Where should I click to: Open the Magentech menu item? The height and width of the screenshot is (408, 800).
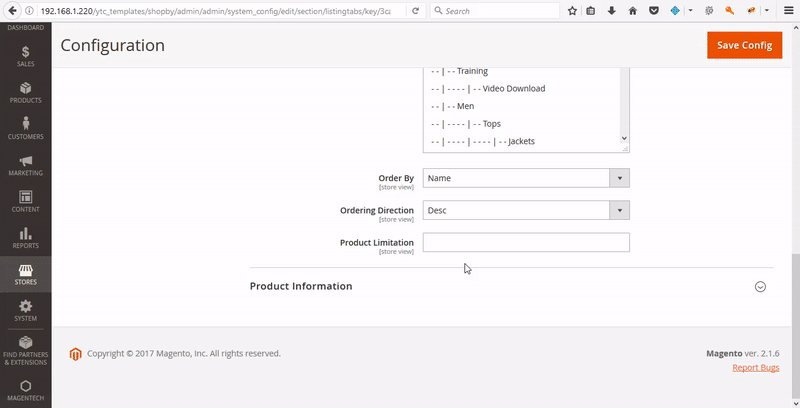25,390
